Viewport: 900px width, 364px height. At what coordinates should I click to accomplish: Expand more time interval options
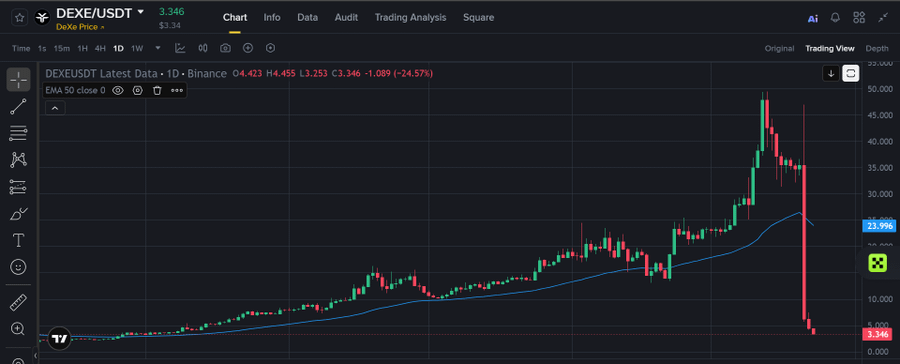pyautogui.click(x=158, y=48)
